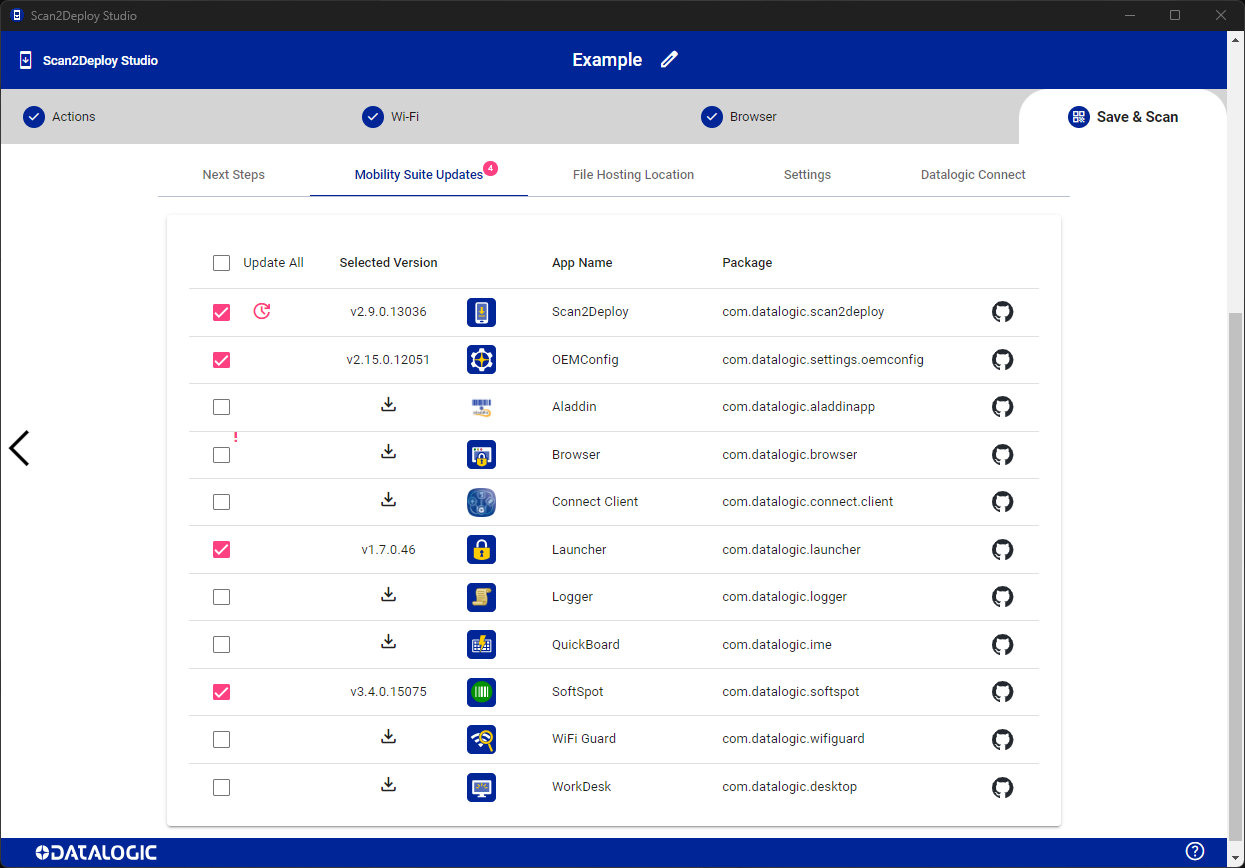Open GitHub link in Logger row

(x=1002, y=597)
